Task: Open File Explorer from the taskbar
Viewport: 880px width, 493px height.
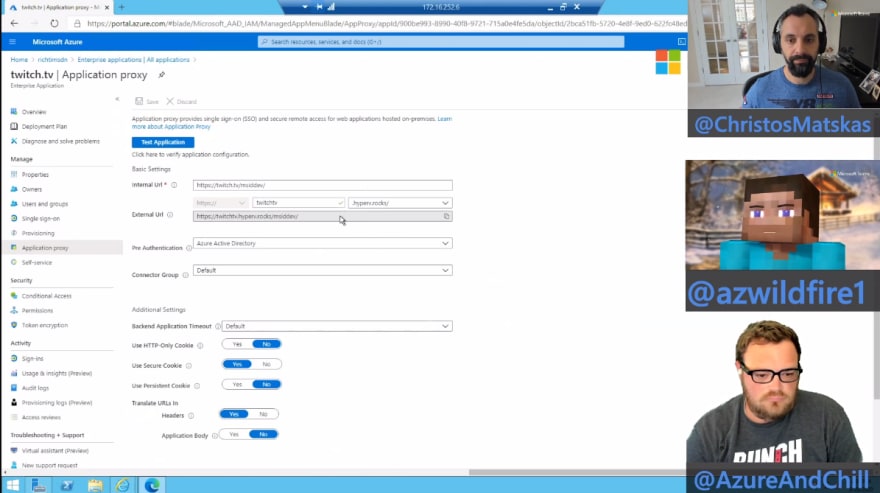Action: (95, 485)
